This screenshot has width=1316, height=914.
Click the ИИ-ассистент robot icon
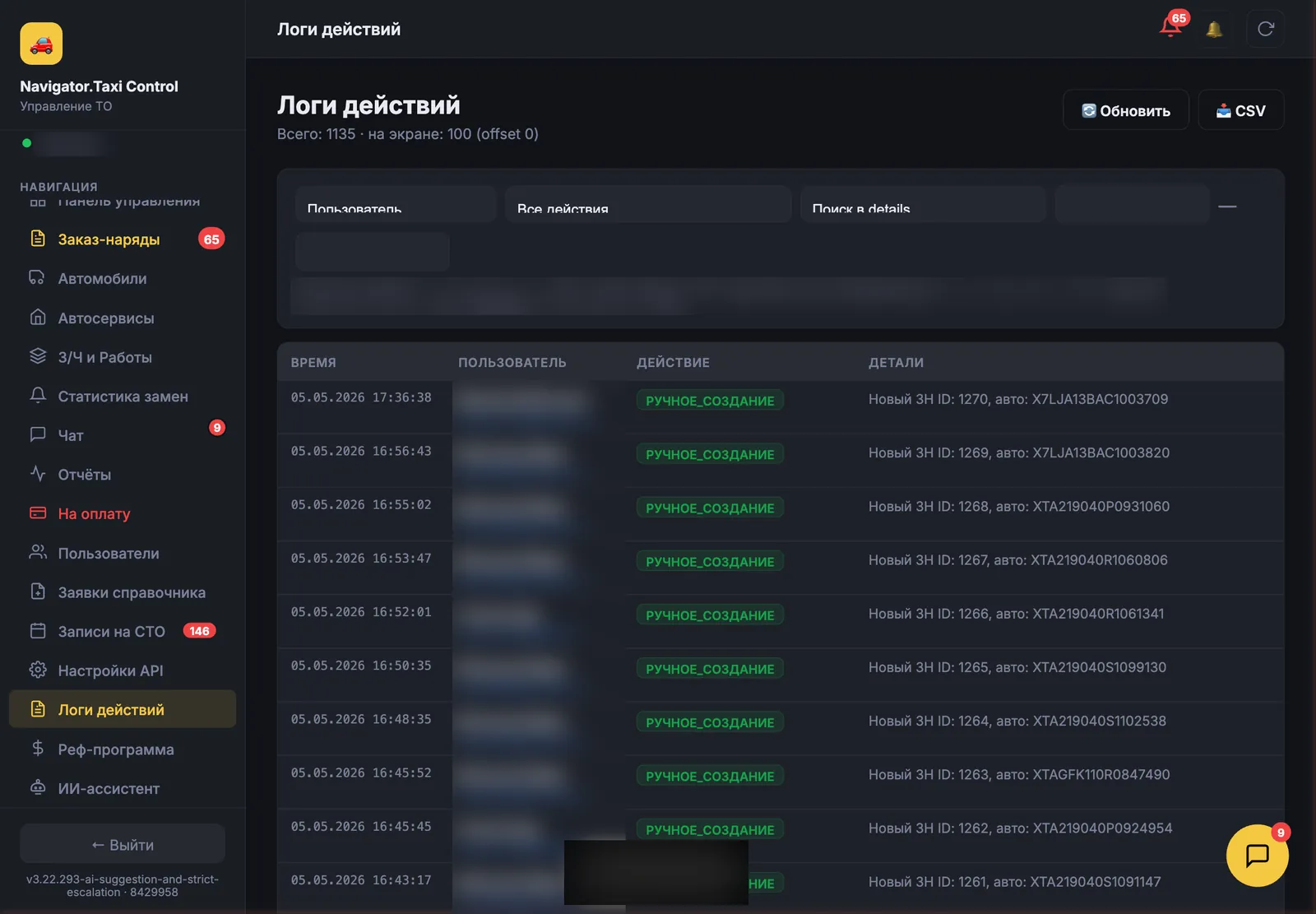pyautogui.click(x=38, y=788)
